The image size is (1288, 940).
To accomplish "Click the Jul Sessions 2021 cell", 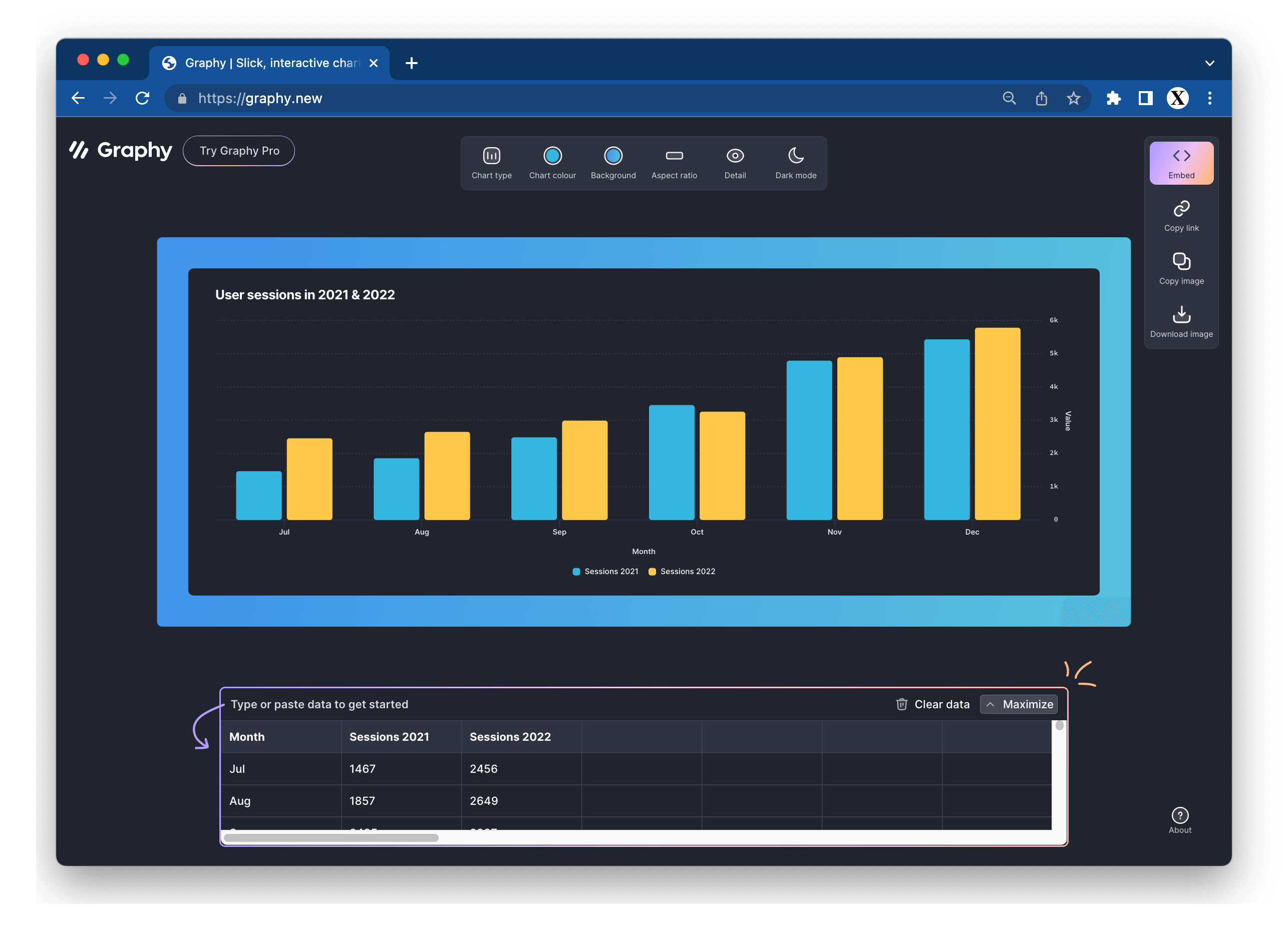I will pyautogui.click(x=401, y=769).
